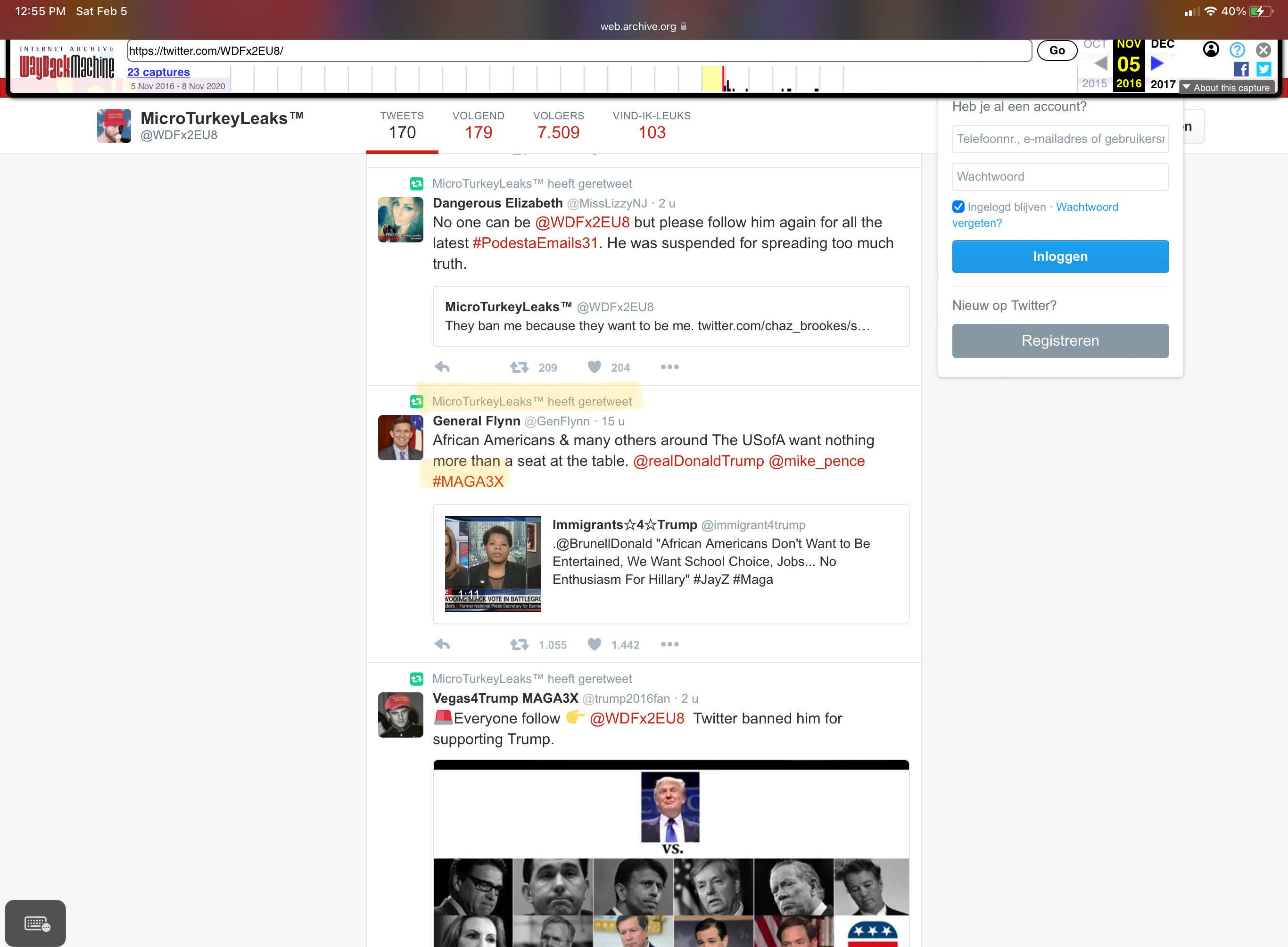Viewport: 1288px width, 947px height.
Task: Click the Registreren button
Action: click(1060, 341)
